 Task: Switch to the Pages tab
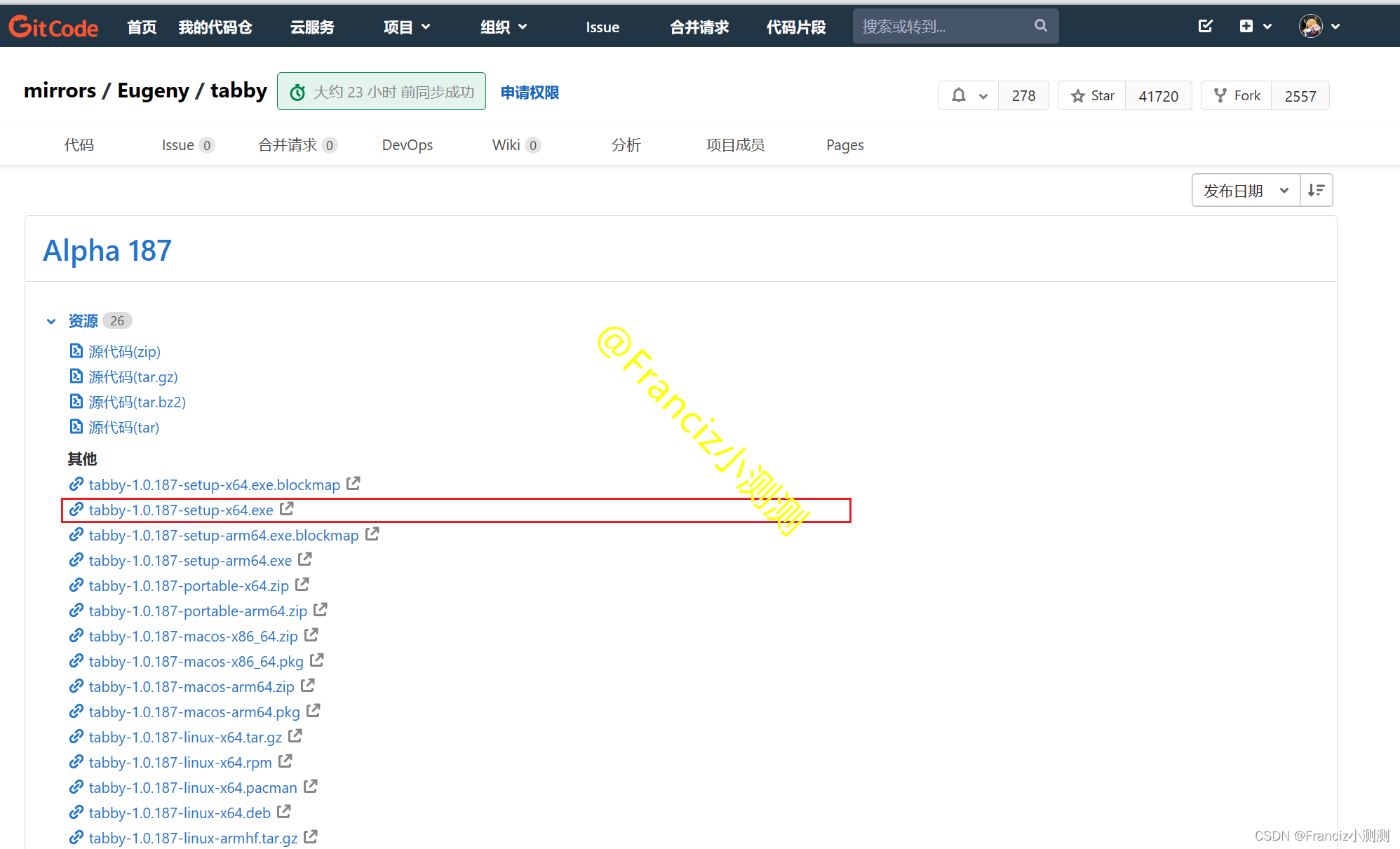click(x=844, y=144)
